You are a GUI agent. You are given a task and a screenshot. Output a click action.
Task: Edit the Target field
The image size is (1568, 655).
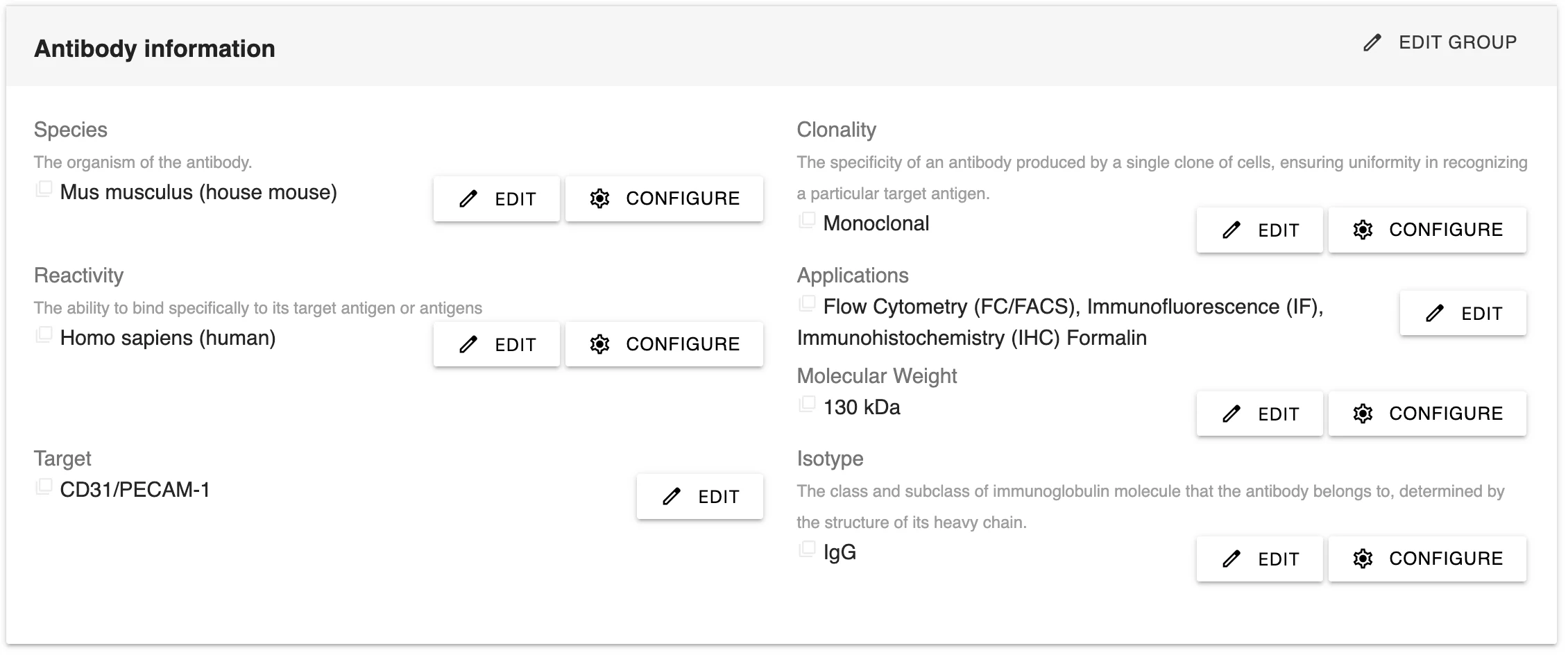[x=700, y=497]
